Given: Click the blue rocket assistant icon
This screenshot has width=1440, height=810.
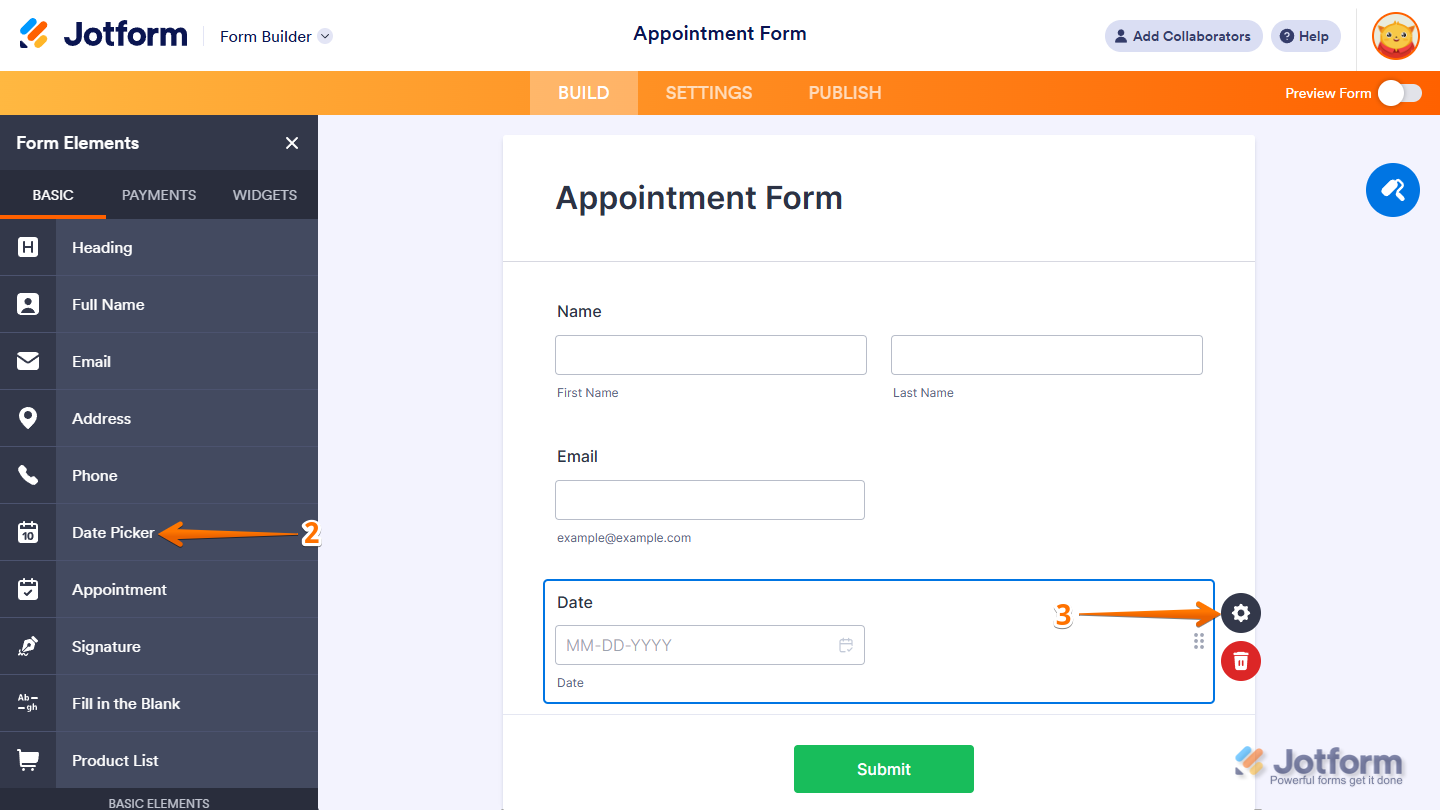Looking at the screenshot, I should click(x=1392, y=190).
